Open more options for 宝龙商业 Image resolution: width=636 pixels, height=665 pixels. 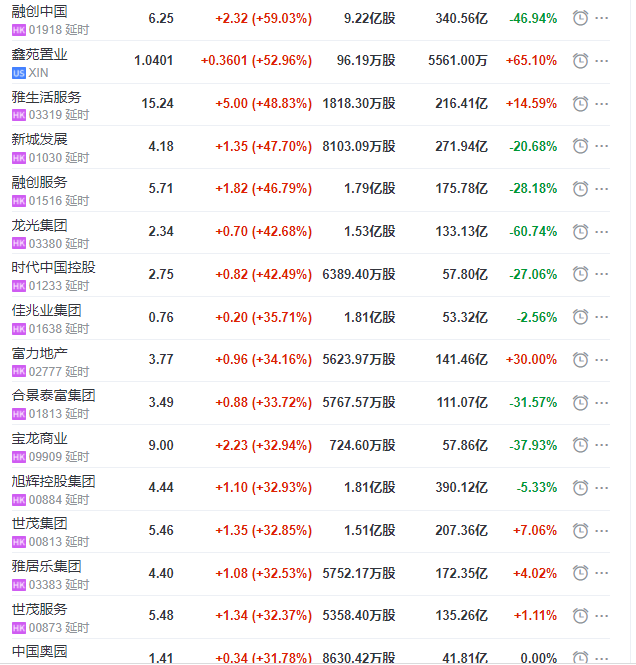[602, 445]
